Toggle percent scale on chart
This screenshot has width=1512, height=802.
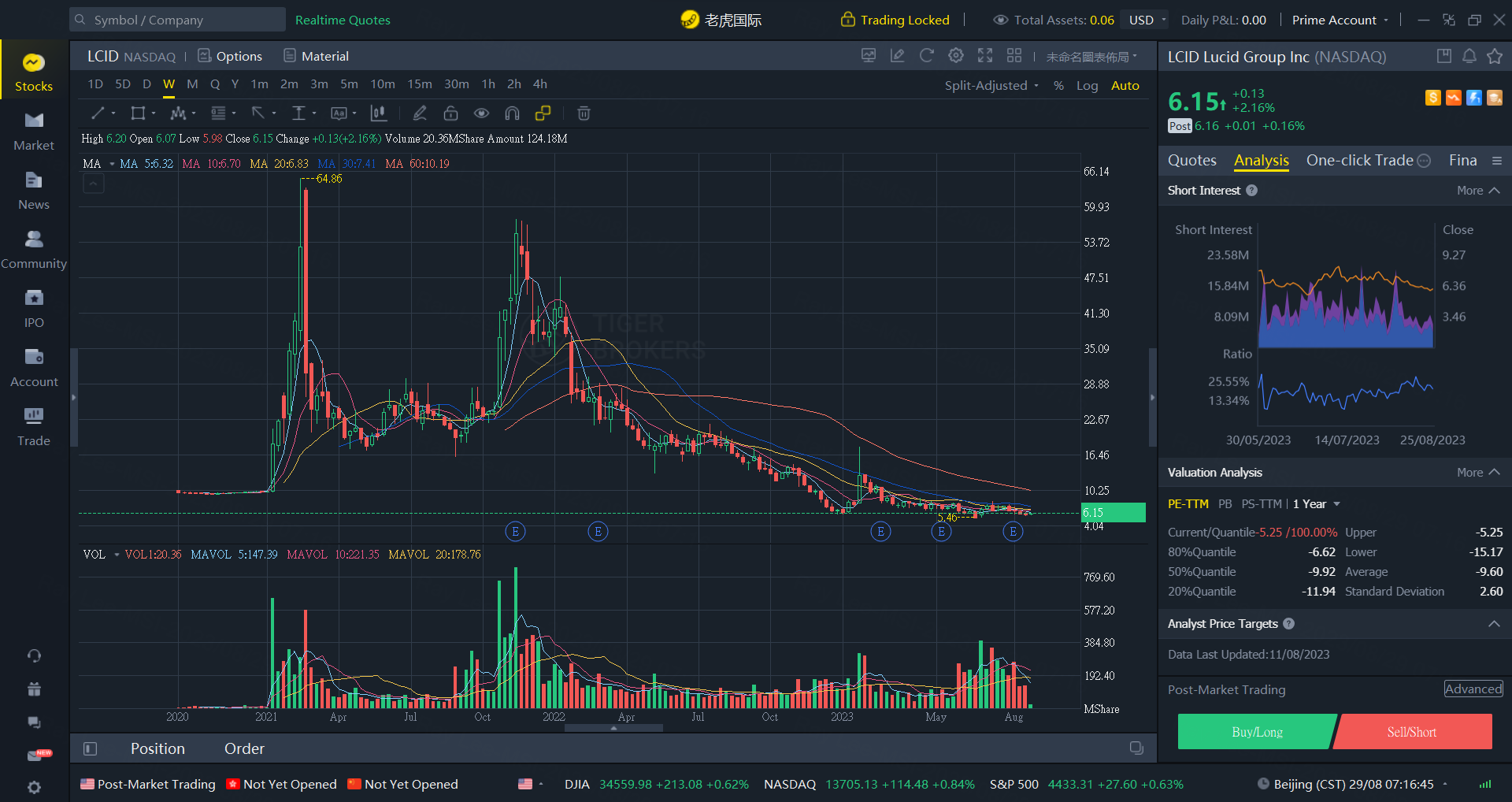1058,85
